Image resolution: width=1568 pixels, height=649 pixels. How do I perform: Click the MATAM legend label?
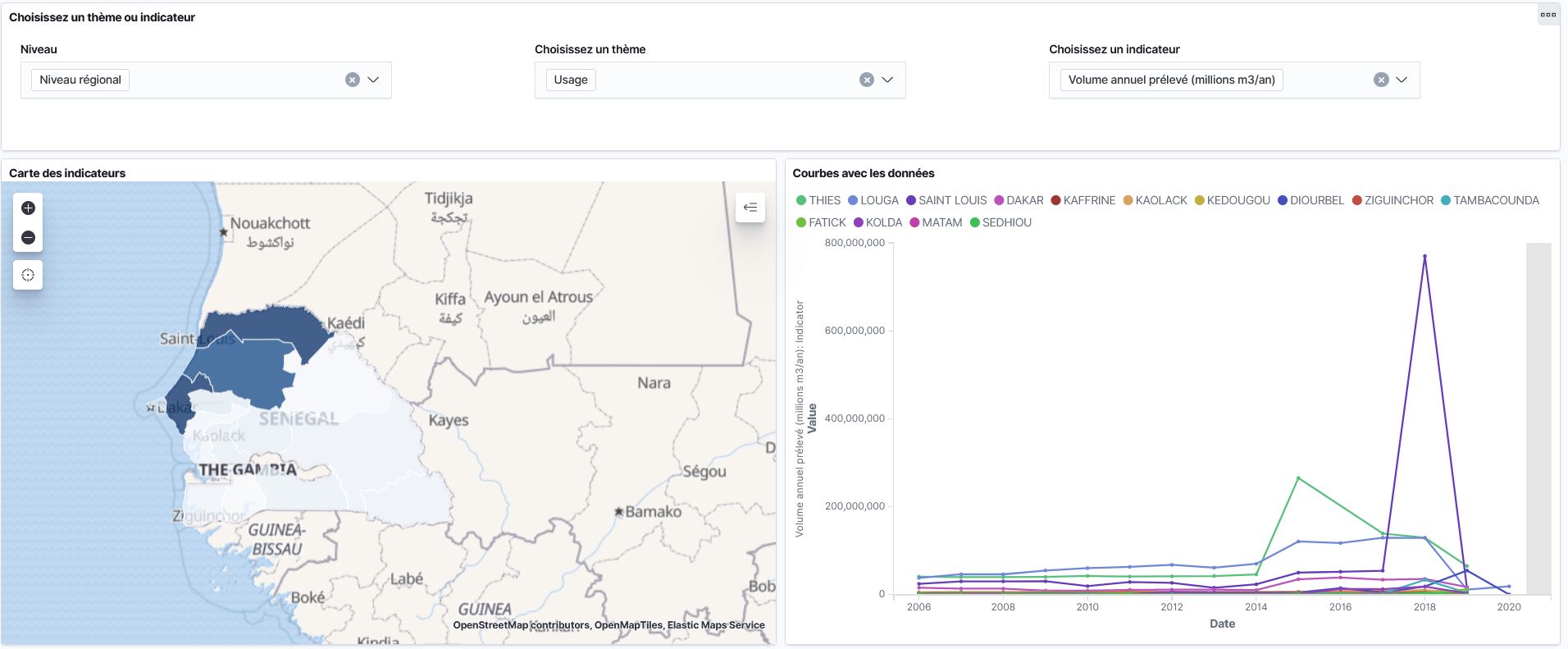942,222
